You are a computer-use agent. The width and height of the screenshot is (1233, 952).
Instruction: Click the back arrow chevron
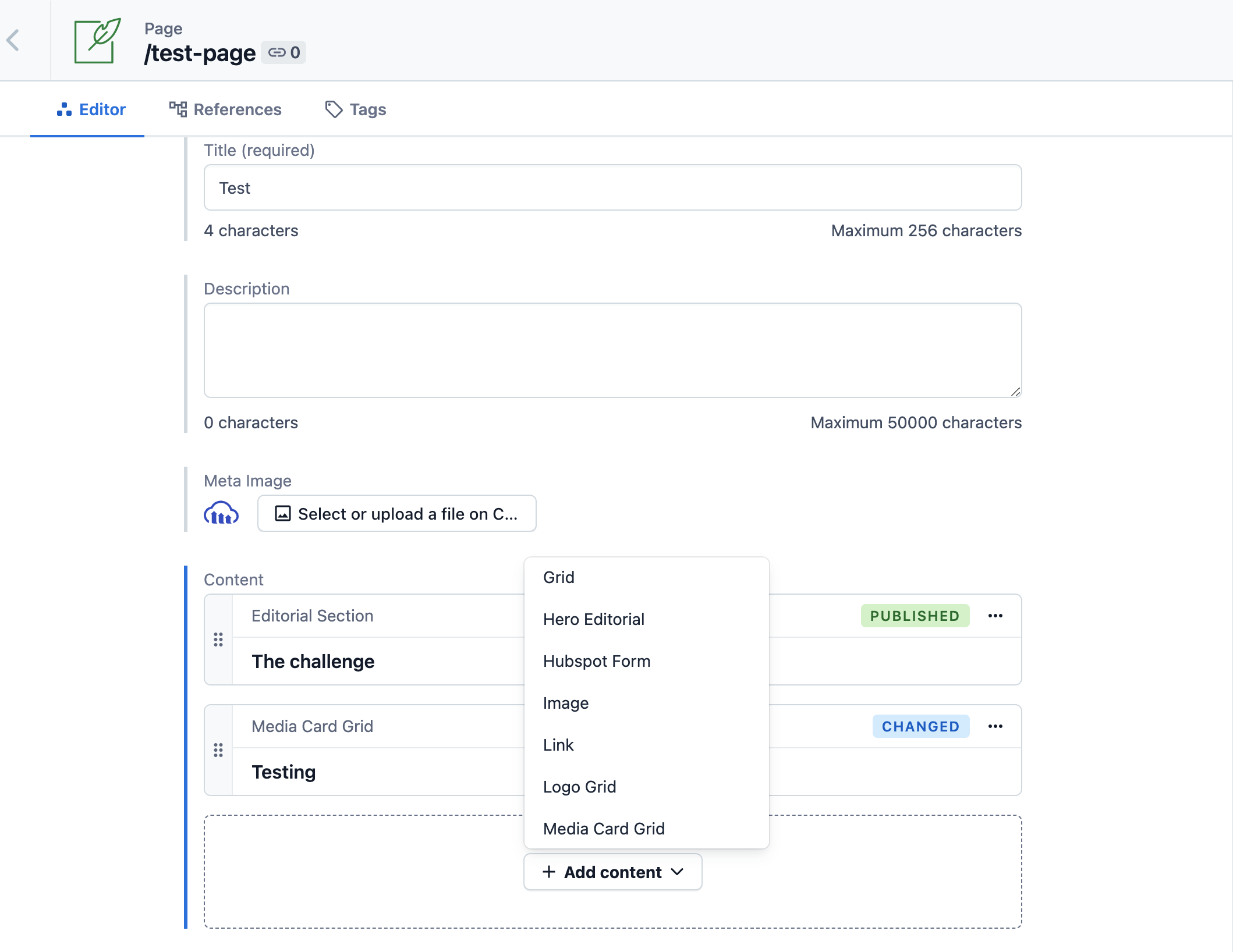point(13,41)
